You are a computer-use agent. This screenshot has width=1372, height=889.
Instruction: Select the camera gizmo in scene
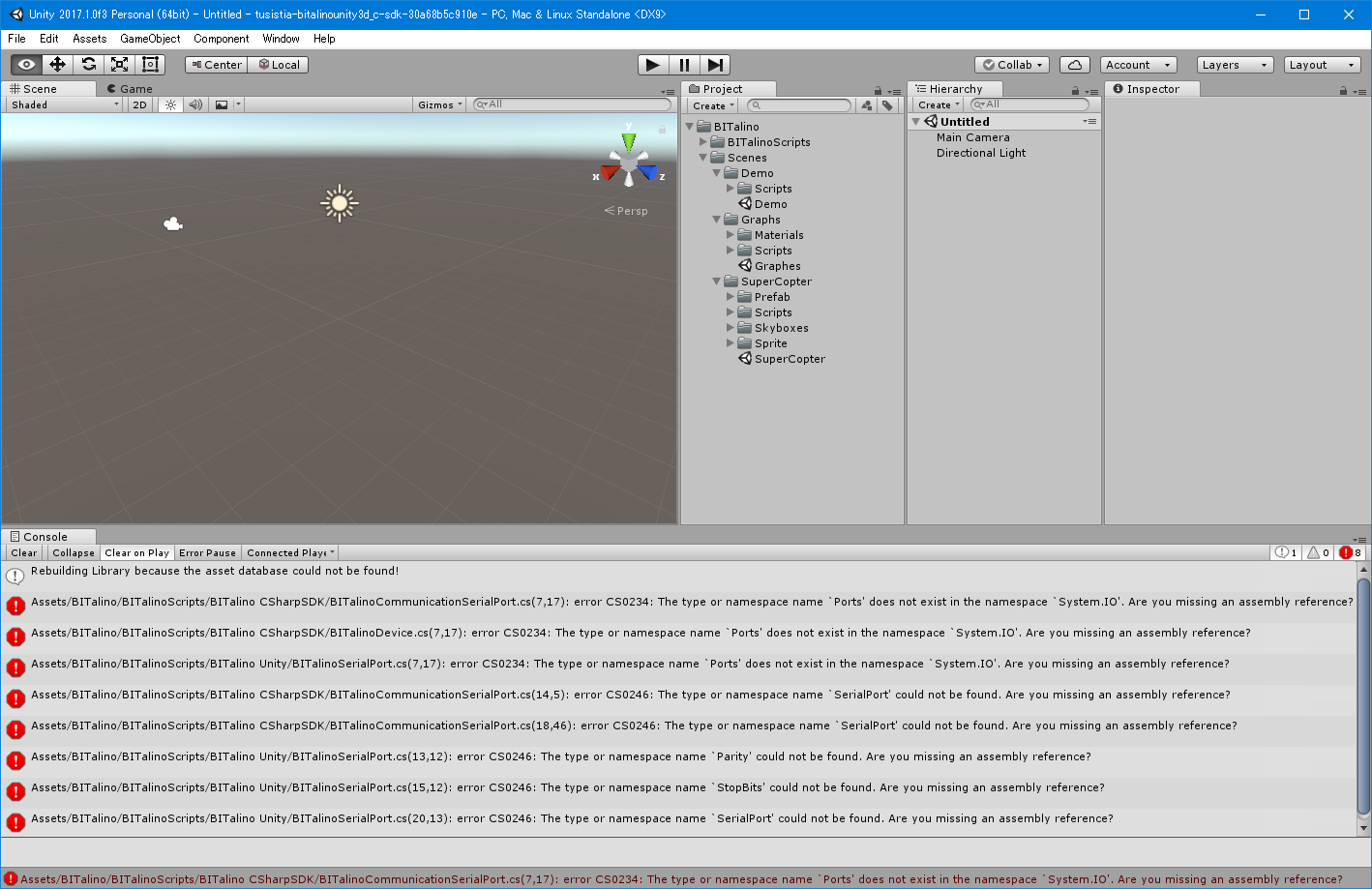(x=173, y=224)
